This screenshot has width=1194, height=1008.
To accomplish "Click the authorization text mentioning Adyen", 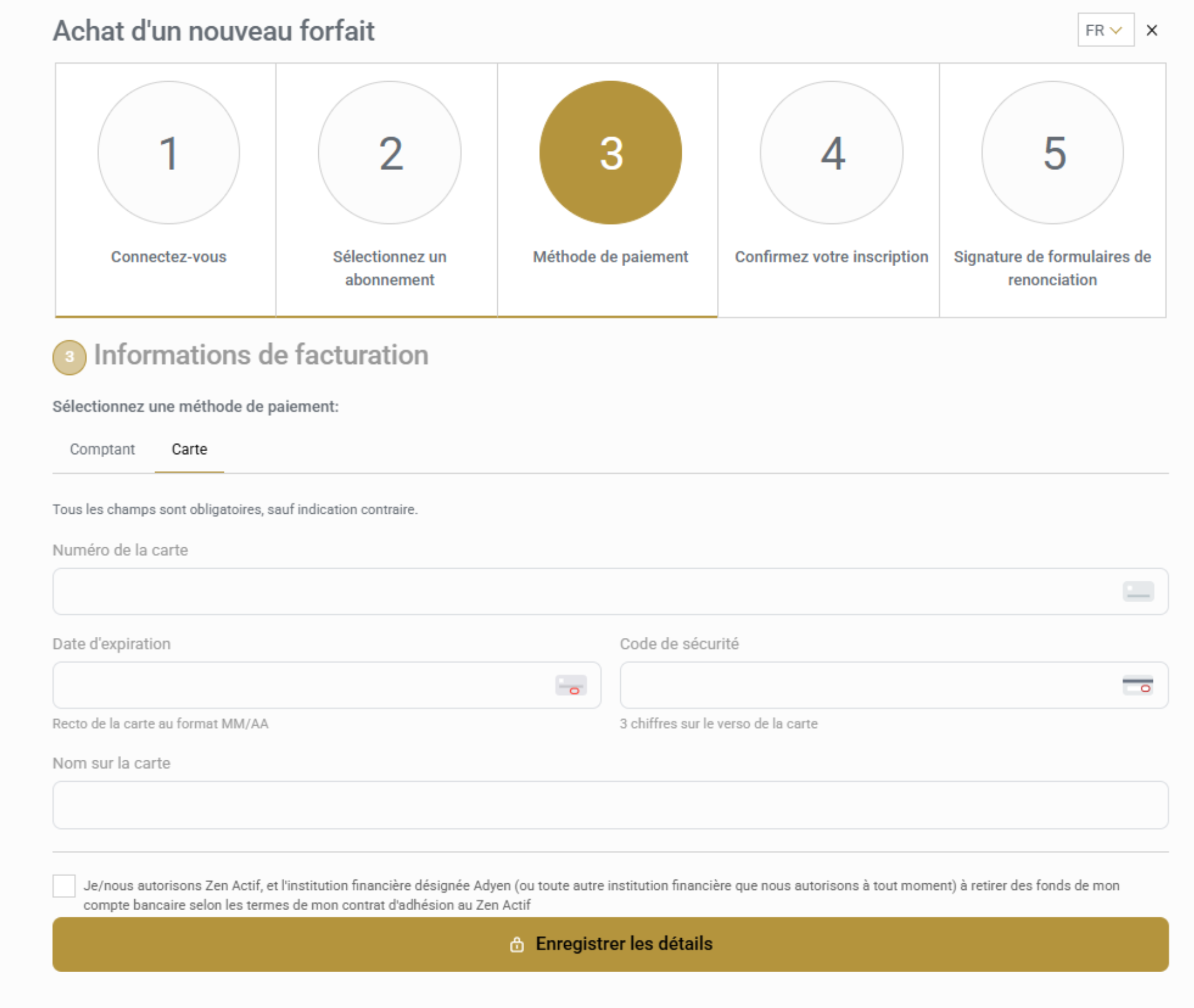I will [601, 895].
